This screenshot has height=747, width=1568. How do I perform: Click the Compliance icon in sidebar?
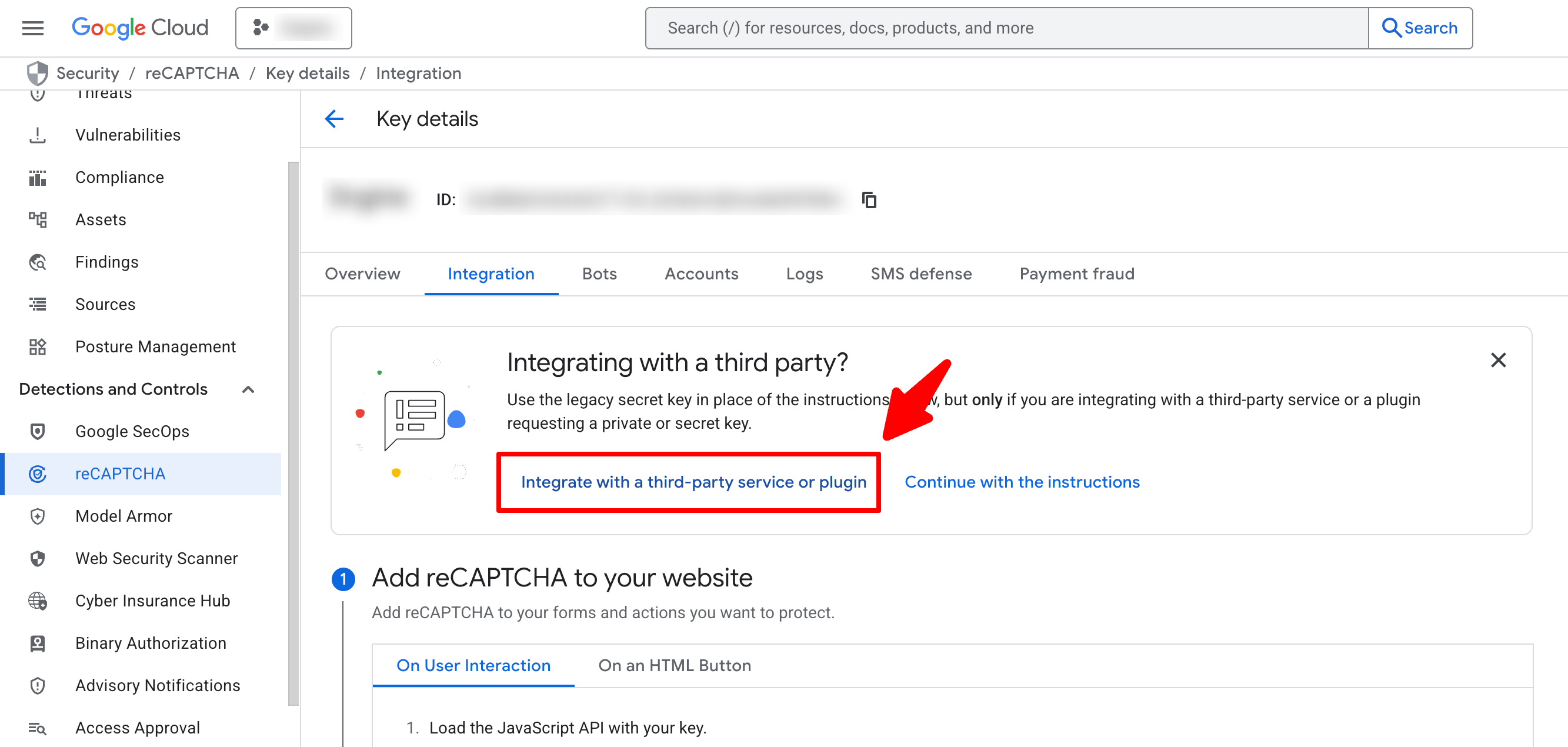click(38, 178)
